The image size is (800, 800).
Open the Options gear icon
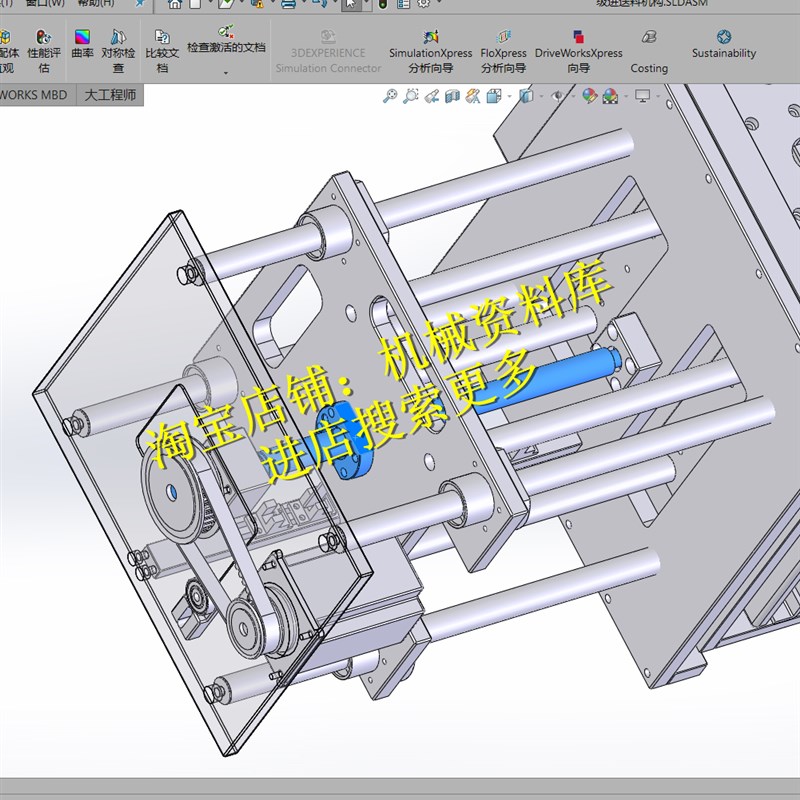423,4
